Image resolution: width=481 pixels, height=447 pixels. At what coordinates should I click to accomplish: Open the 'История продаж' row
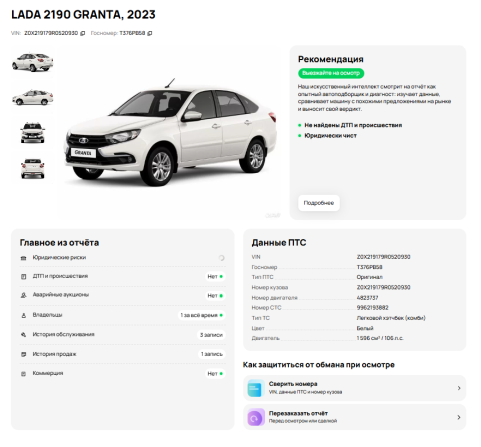click(123, 354)
